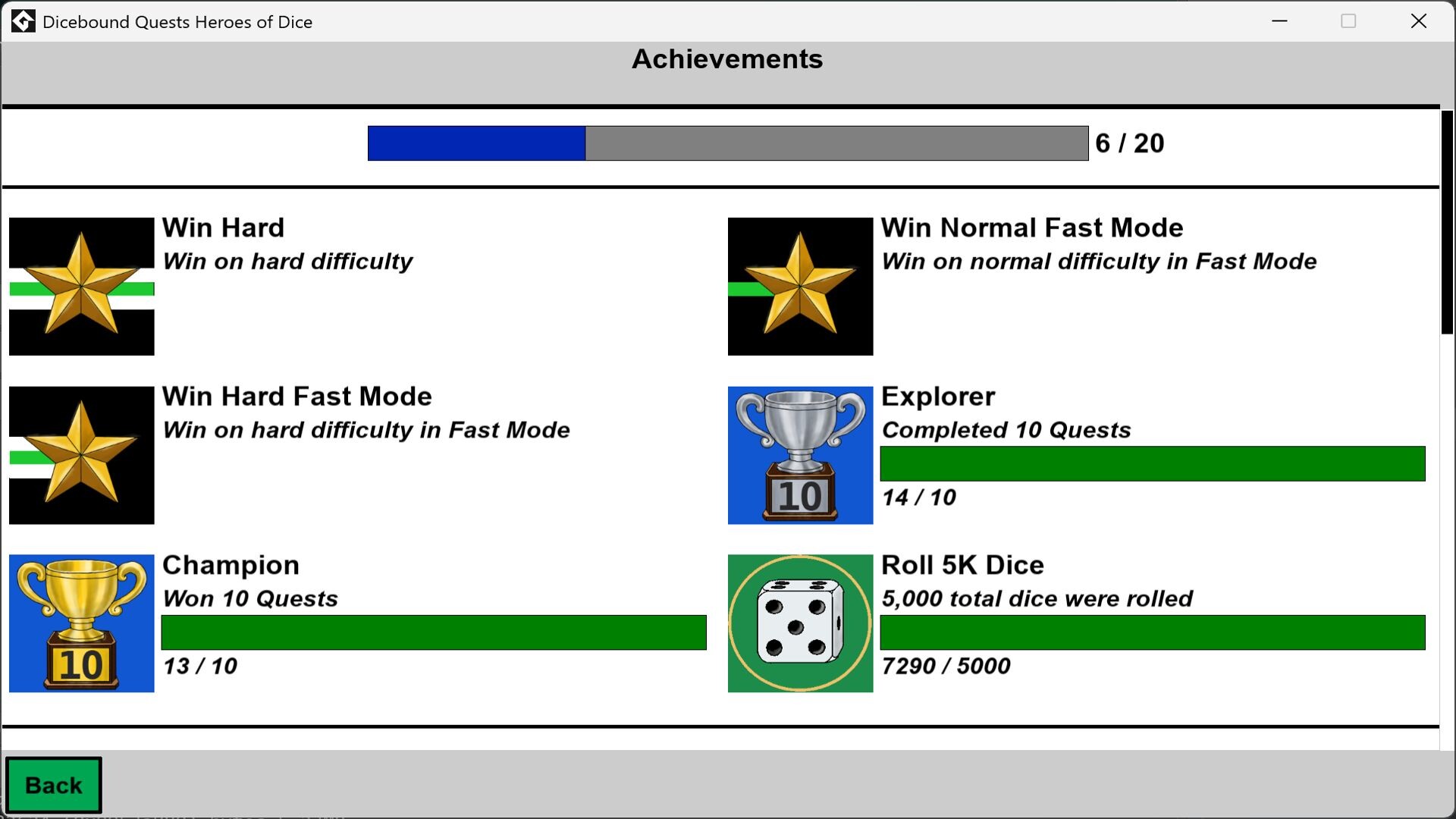Click the Win Hard Fast Mode title
Screen dimensions: 1456x819
297,396
